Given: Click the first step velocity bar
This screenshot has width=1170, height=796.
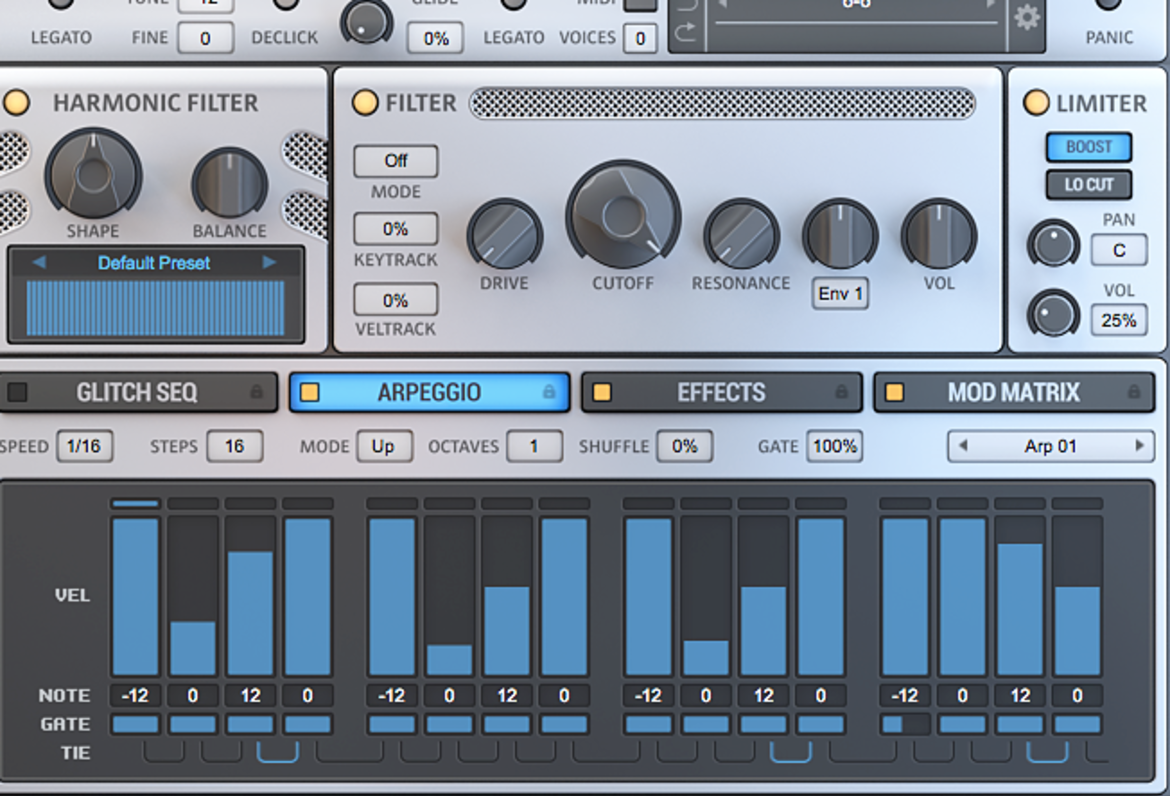Looking at the screenshot, I should pos(135,597).
